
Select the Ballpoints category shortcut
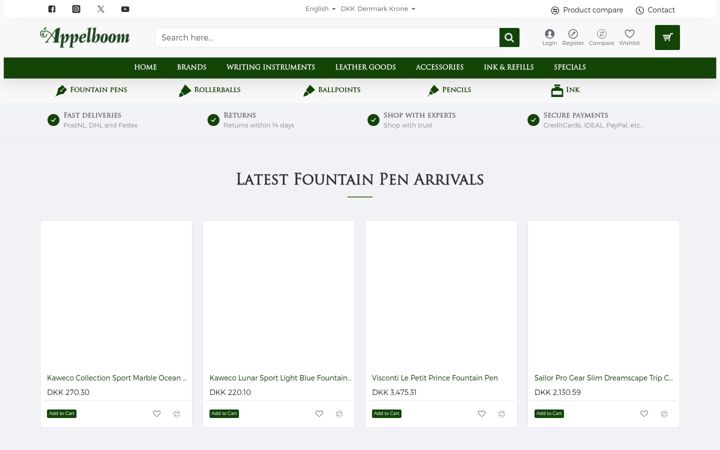point(332,90)
